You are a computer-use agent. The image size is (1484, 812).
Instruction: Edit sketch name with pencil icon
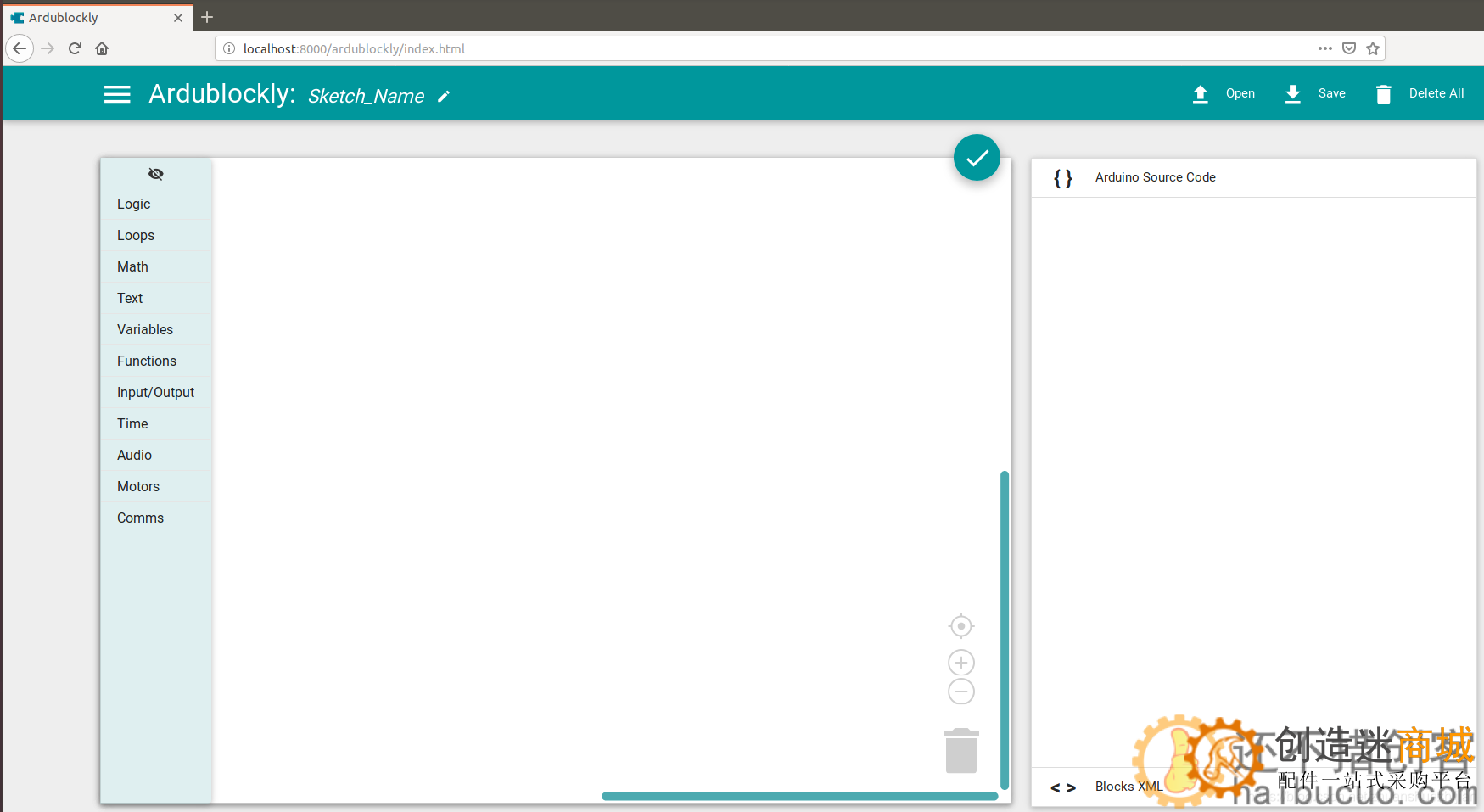[444, 97]
